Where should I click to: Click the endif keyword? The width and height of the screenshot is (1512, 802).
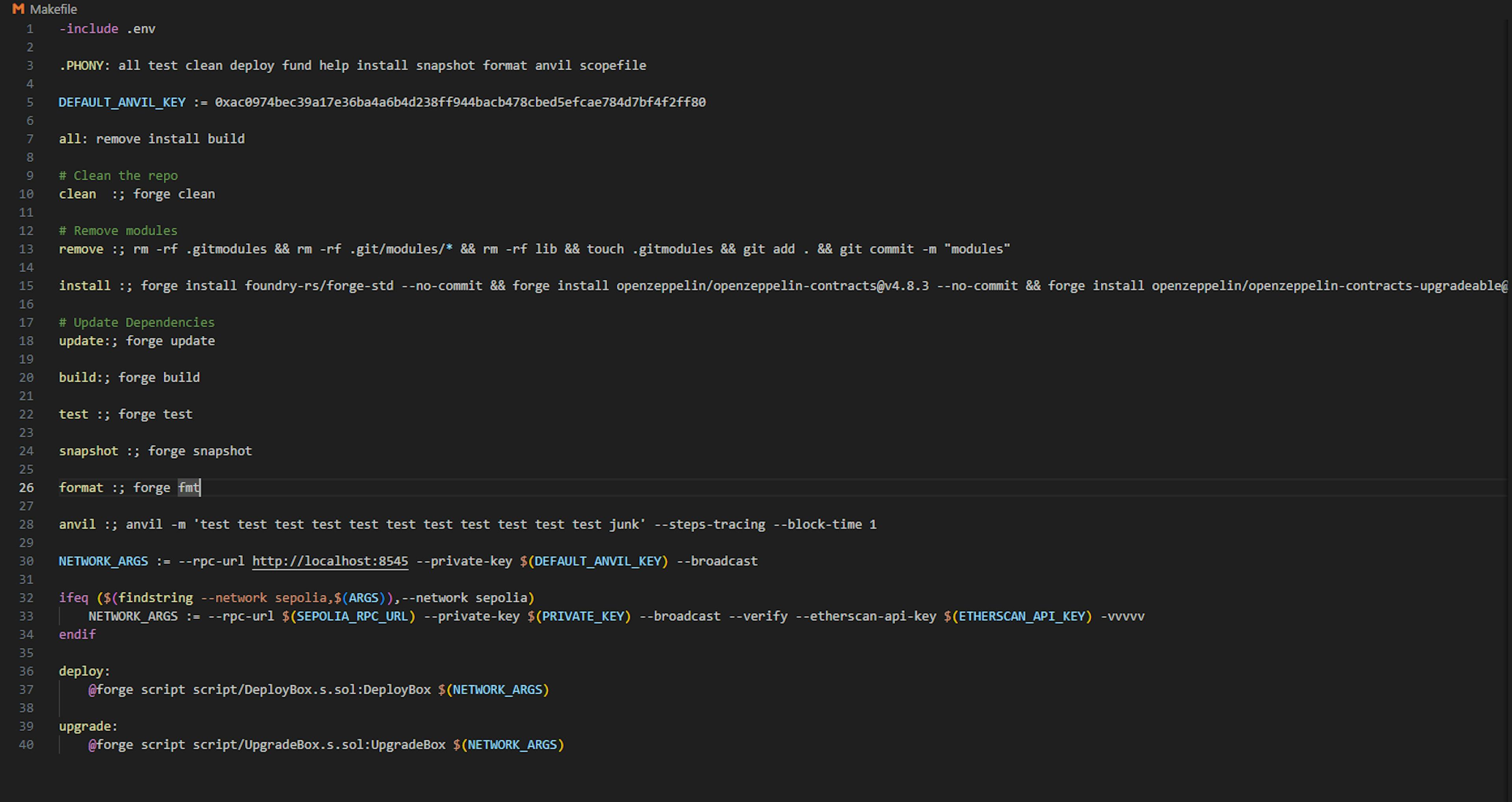77,635
